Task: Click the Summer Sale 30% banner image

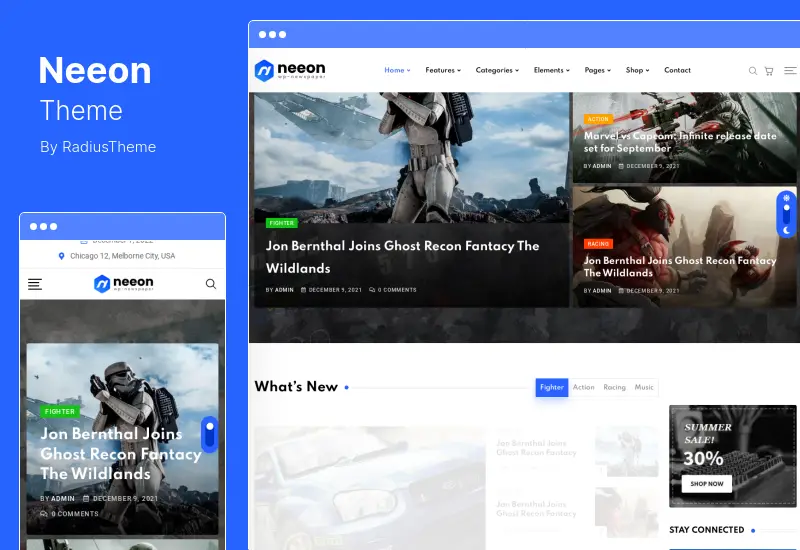Action: click(x=733, y=456)
